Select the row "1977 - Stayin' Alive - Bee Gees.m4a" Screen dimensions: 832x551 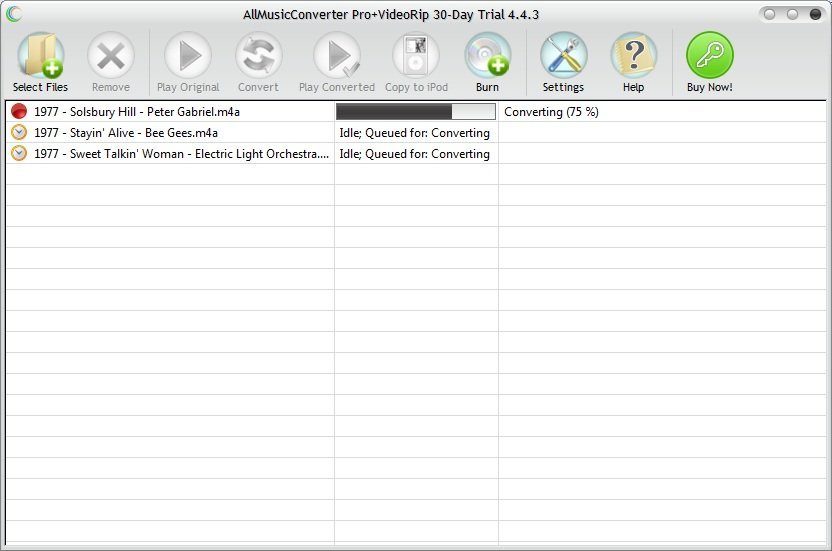[x=416, y=132]
